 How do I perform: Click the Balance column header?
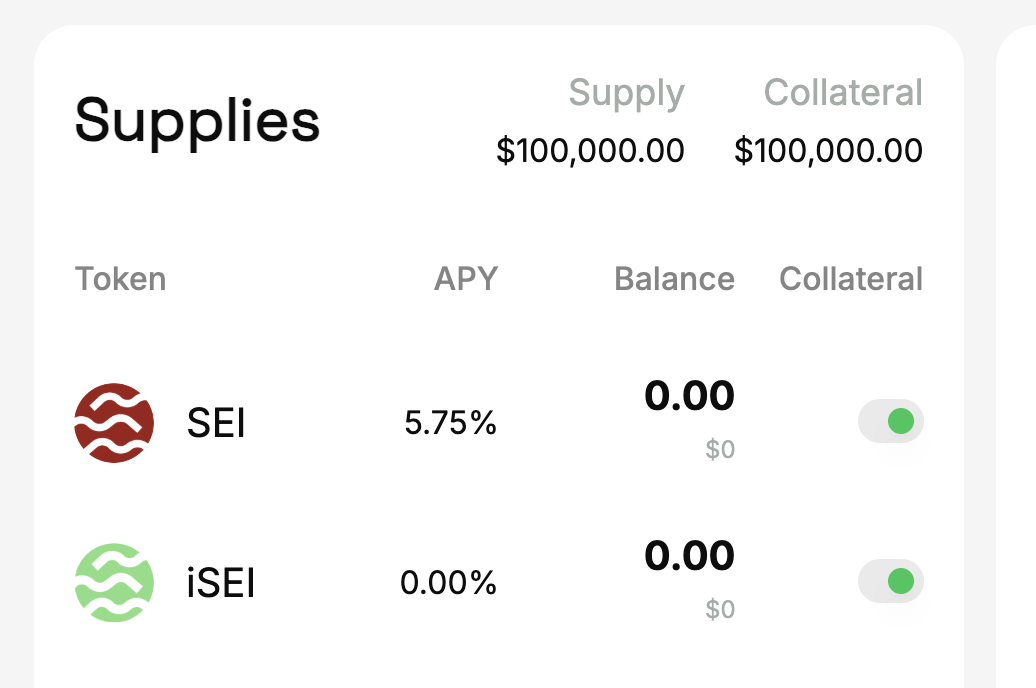click(x=675, y=279)
